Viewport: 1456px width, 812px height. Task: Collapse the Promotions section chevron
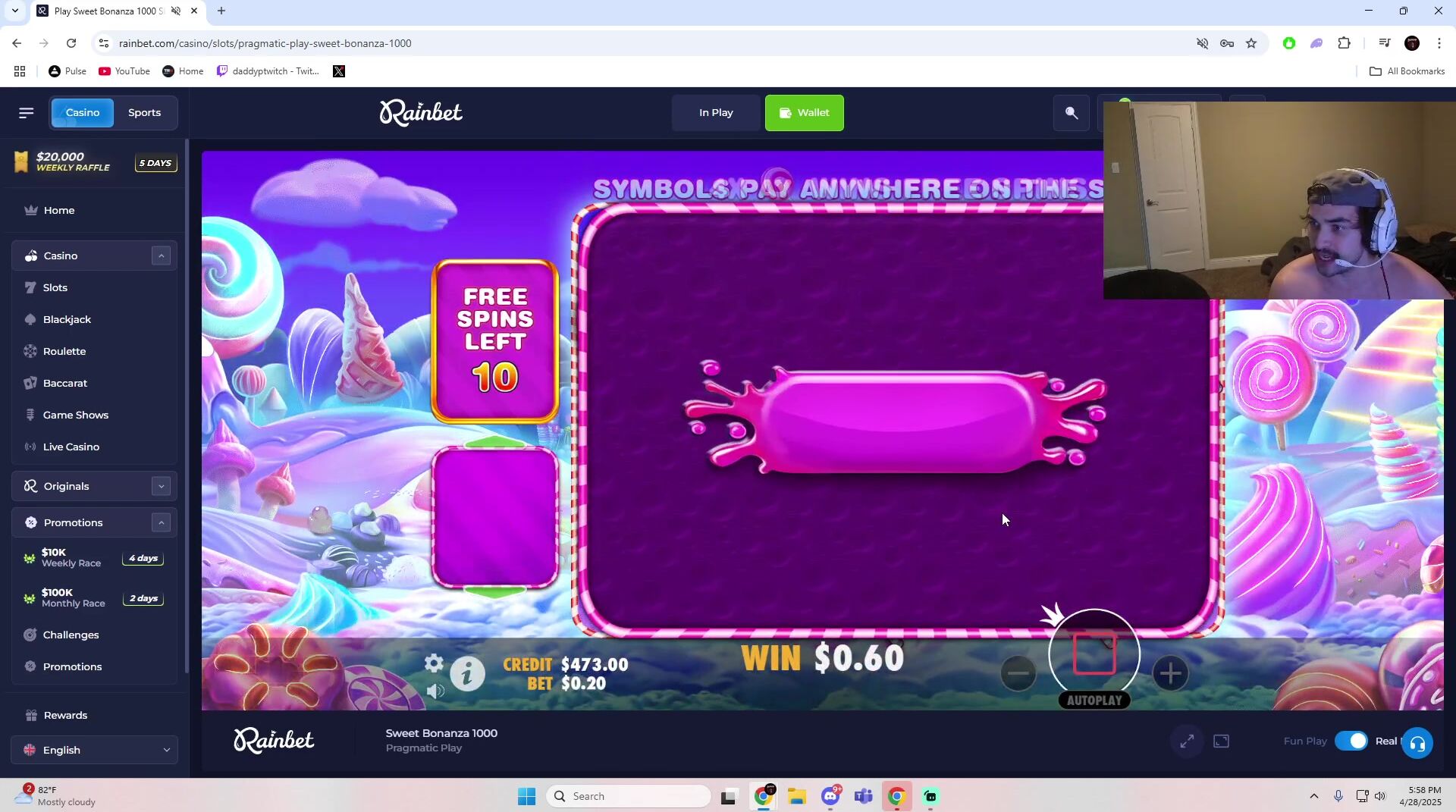[161, 523]
